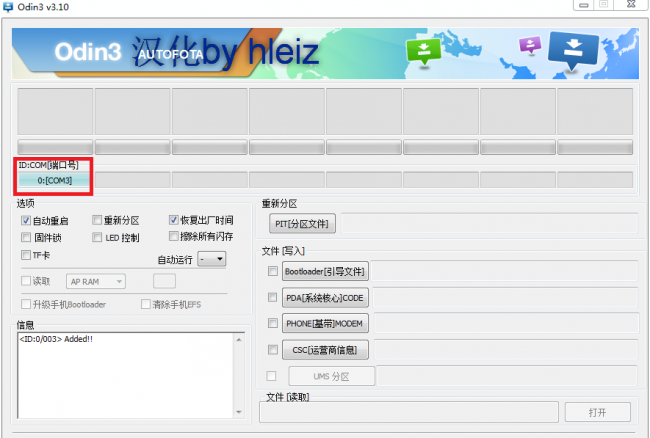
Task: Select the 0:[COM3] port slot
Action: tap(54, 181)
